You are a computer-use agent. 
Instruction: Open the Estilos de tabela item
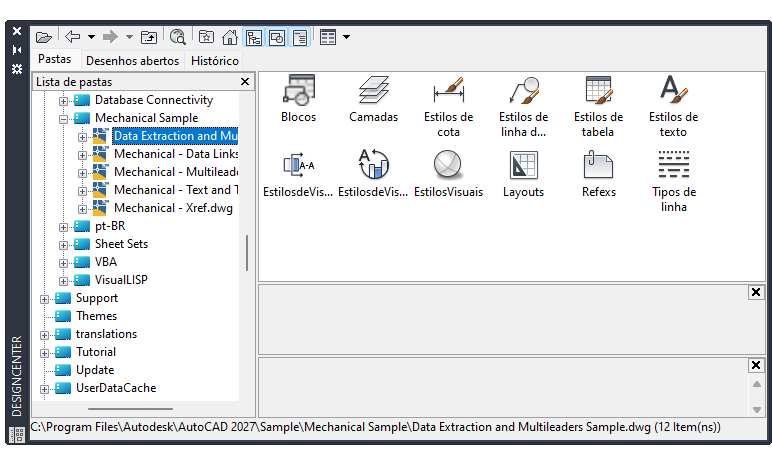[598, 106]
